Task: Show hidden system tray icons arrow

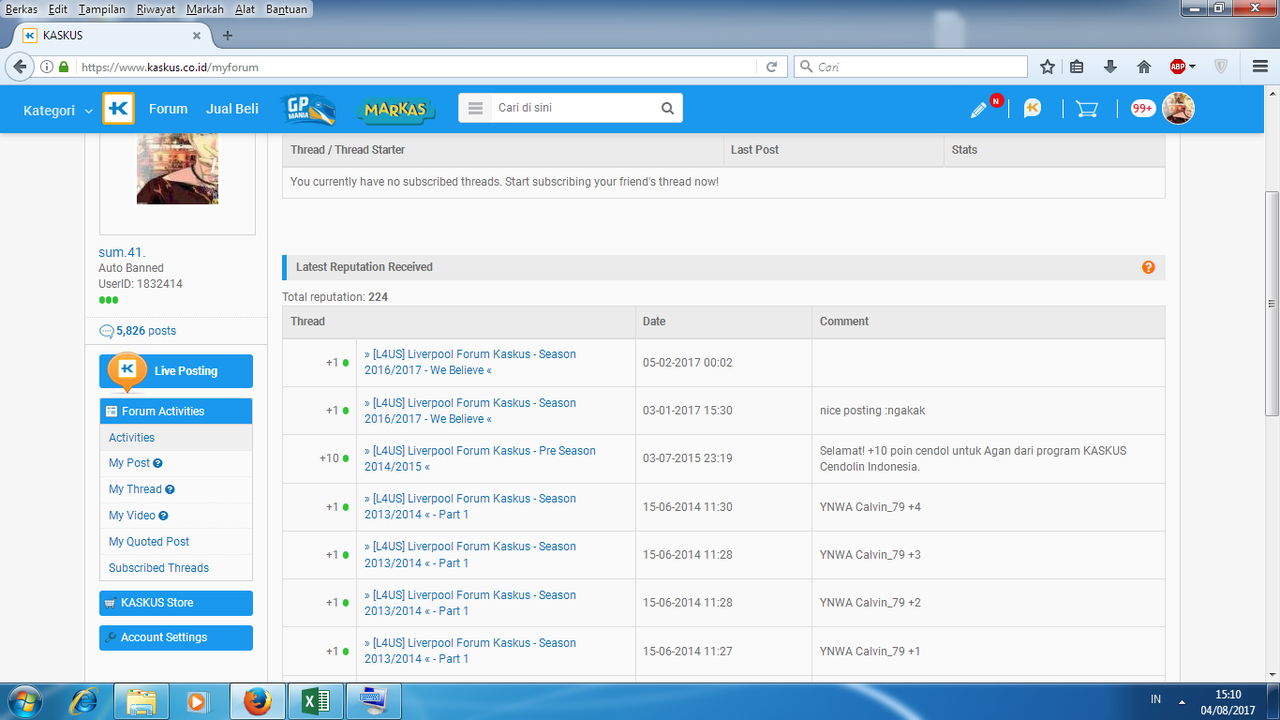Action: pyautogui.click(x=1182, y=701)
